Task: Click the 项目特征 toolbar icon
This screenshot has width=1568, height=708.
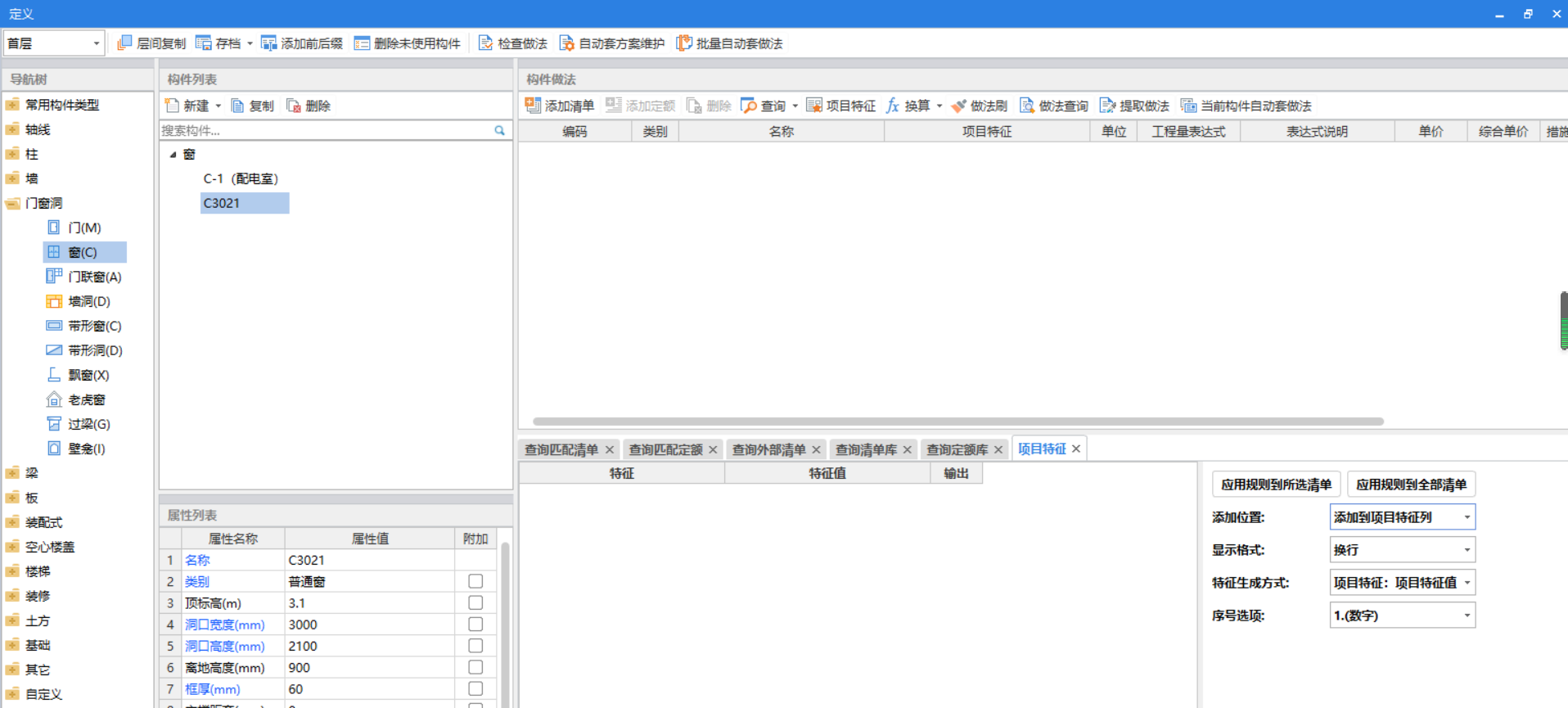Action: point(814,106)
